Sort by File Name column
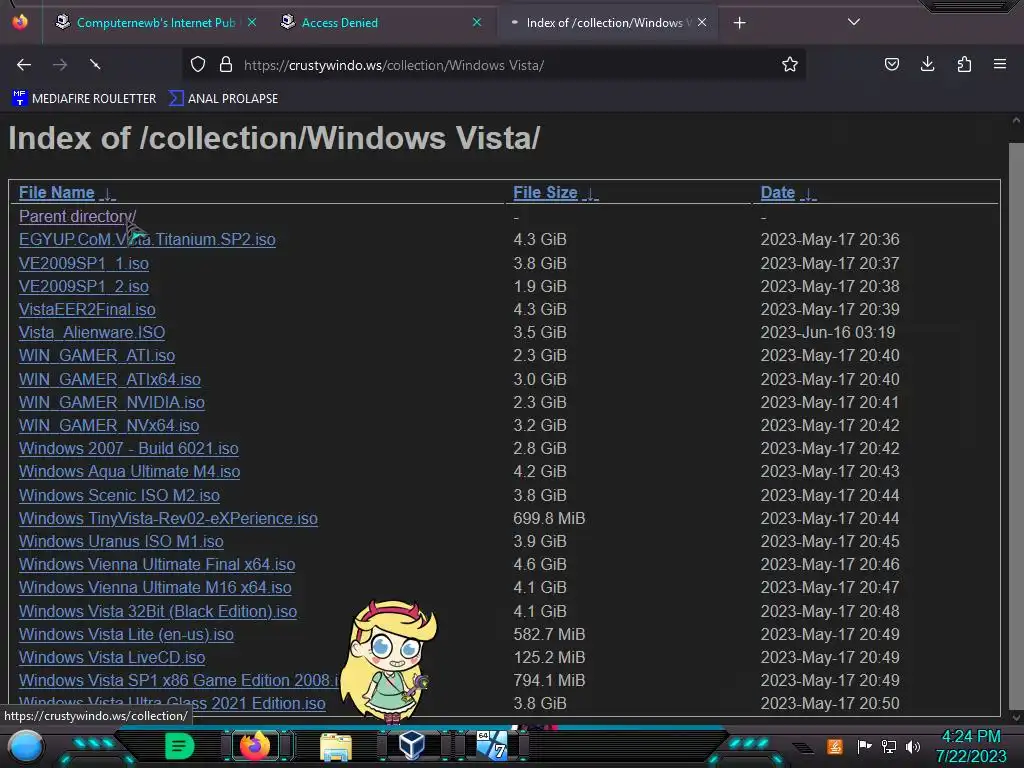 [x=57, y=193]
